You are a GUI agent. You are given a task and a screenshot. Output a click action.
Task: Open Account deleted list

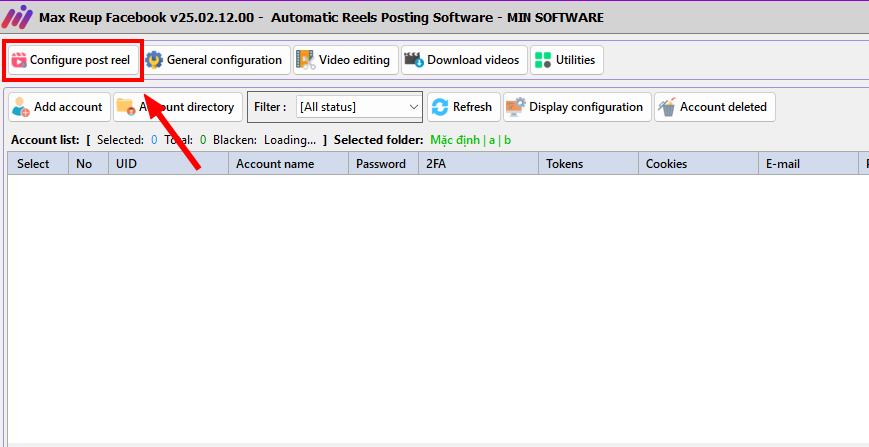tap(715, 107)
